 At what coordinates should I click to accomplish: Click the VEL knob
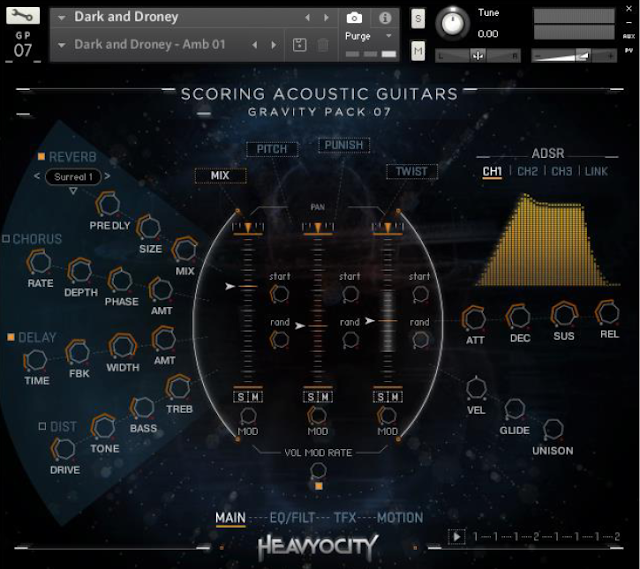coord(476,388)
